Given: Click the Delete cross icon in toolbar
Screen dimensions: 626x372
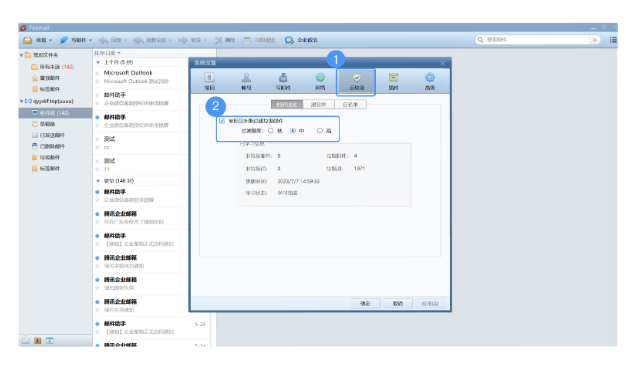Looking at the screenshot, I should 218,40.
